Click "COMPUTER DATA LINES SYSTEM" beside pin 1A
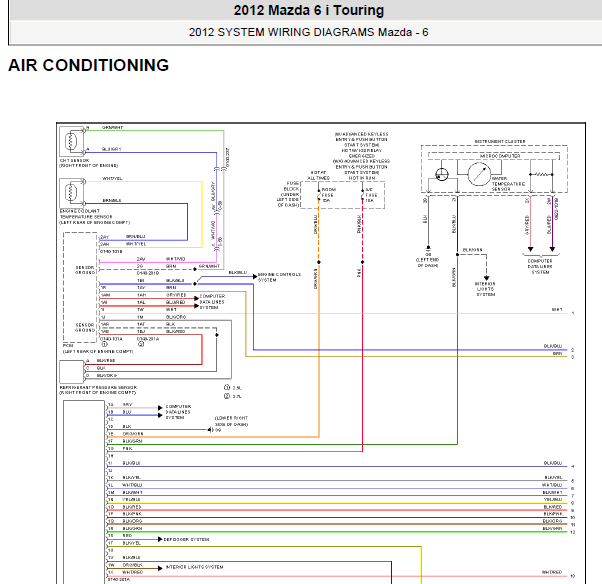This screenshot has width=602, height=584. pos(178,412)
